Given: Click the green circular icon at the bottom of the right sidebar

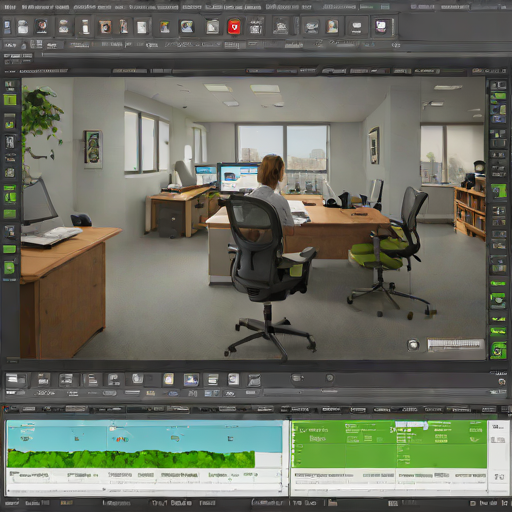Looking at the screenshot, I should pyautogui.click(x=498, y=351).
